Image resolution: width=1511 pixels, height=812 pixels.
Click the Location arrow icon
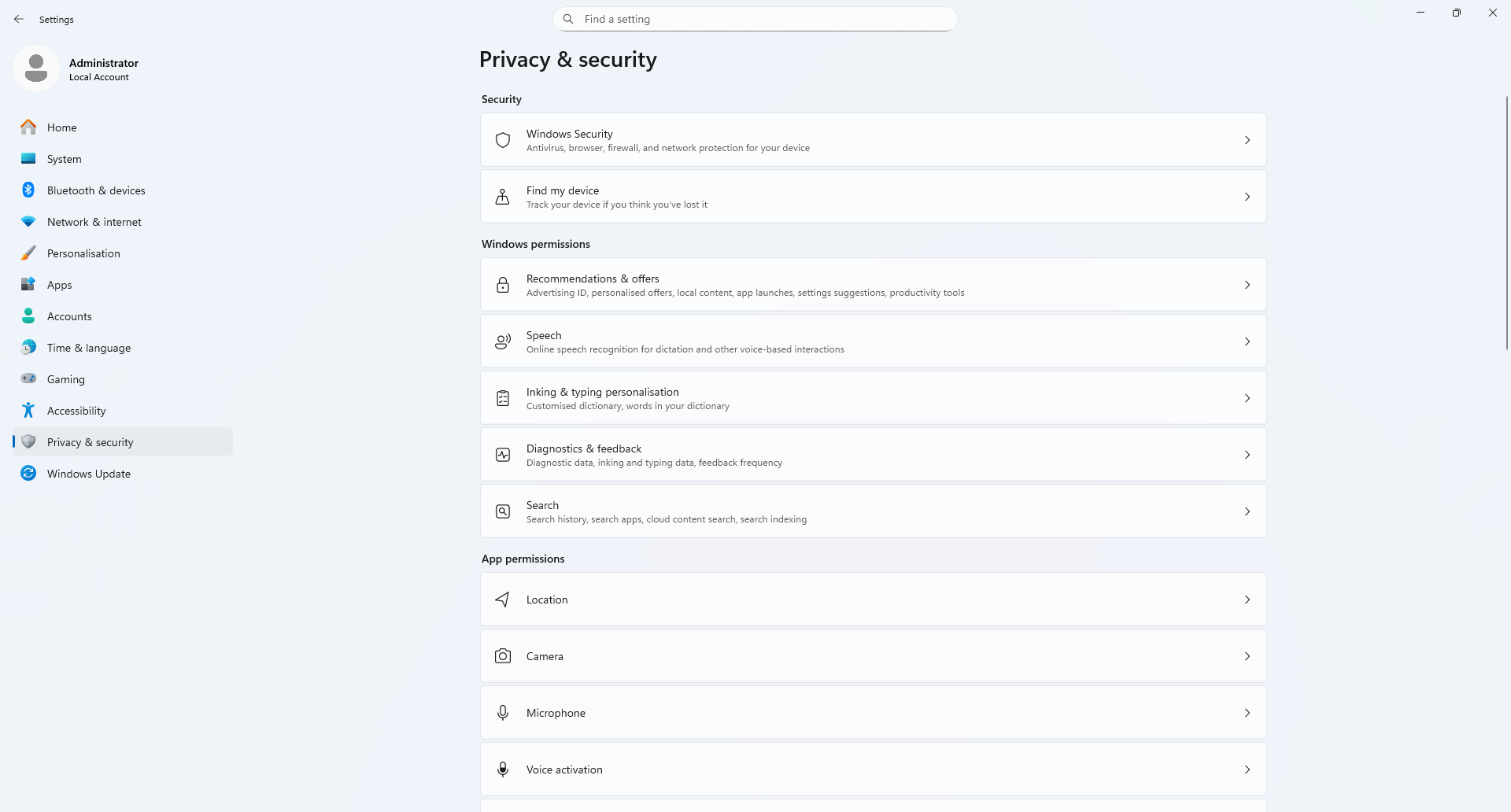point(503,600)
